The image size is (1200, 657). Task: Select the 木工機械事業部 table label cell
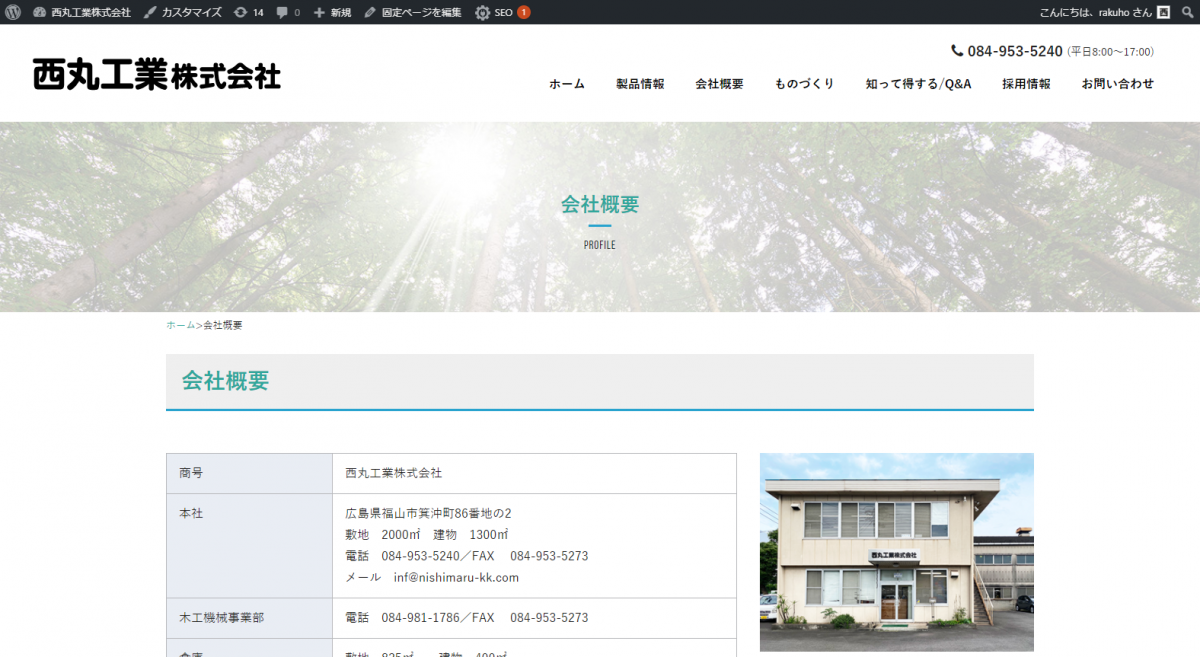249,618
